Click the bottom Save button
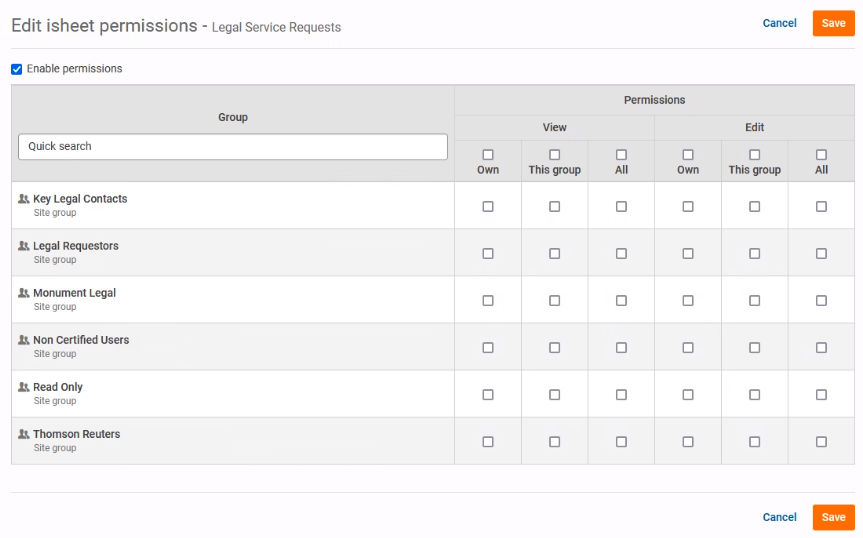The height and width of the screenshot is (538, 863). pyautogui.click(x=833, y=517)
